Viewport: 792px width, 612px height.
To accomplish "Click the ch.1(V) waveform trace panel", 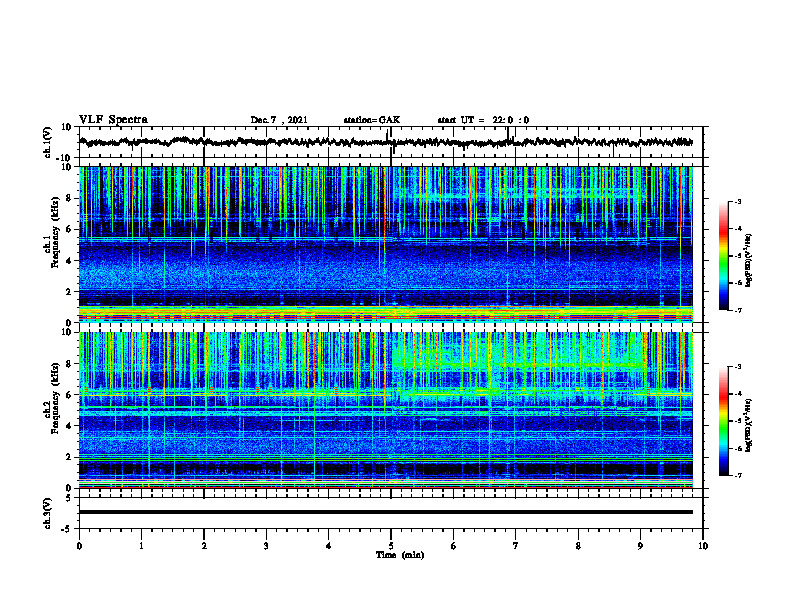I will (x=390, y=142).
